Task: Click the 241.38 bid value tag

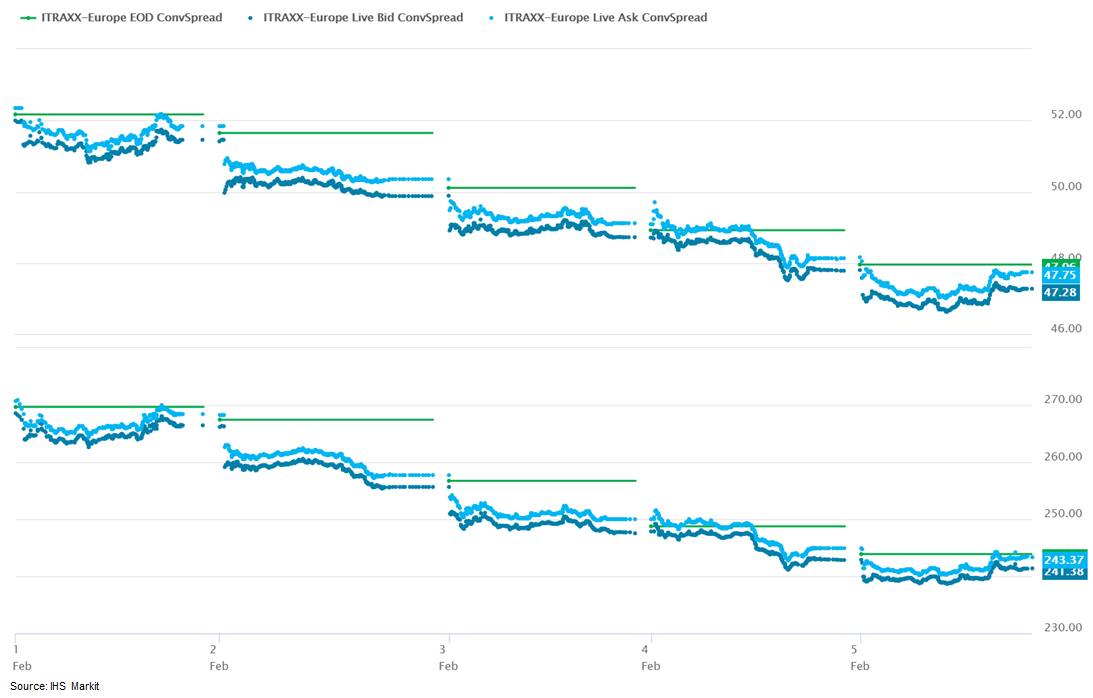Action: (1059, 572)
